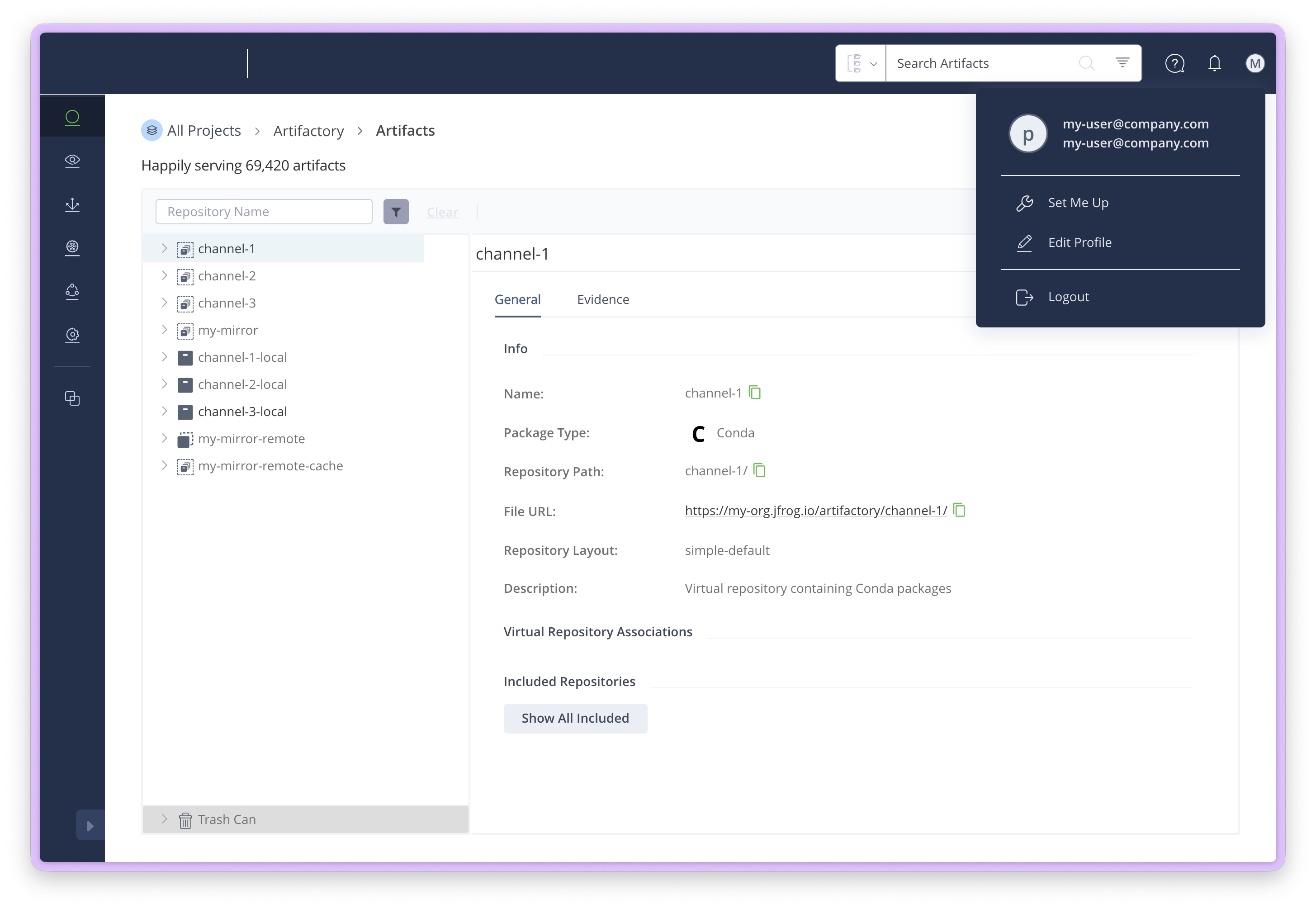Select Edit Profile from user menu
The width and height of the screenshot is (1316, 909).
pyautogui.click(x=1079, y=243)
